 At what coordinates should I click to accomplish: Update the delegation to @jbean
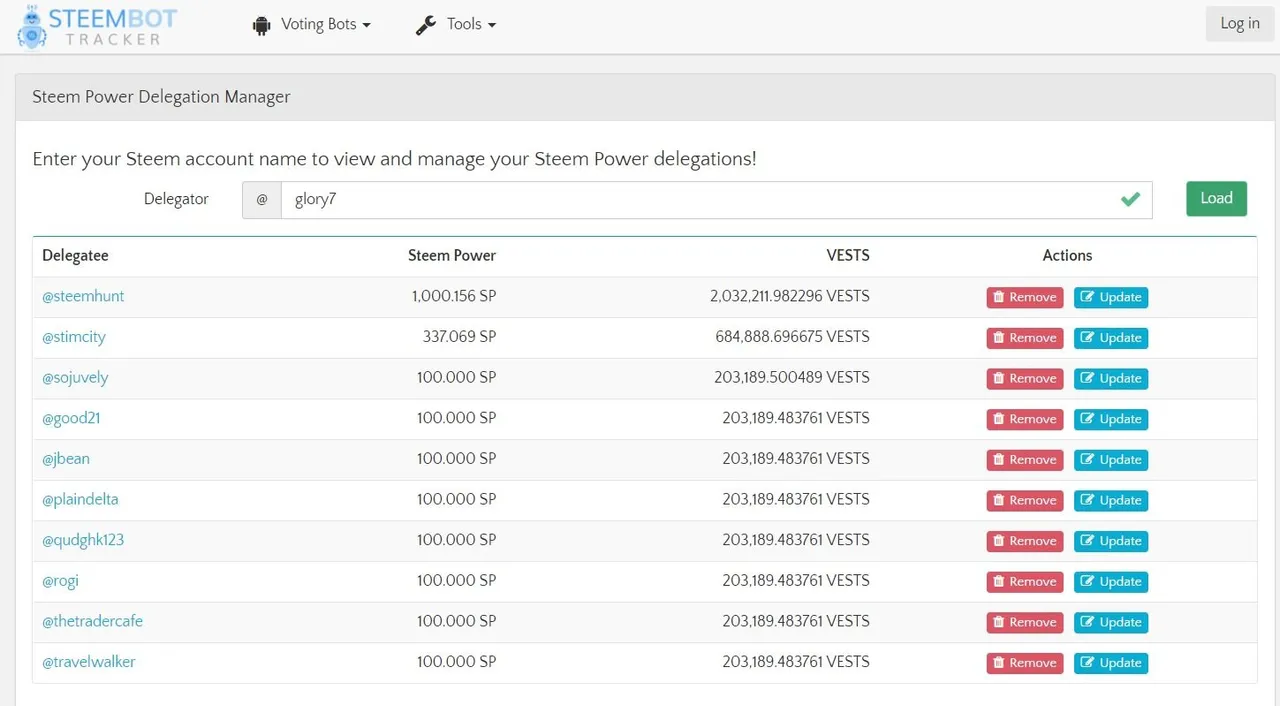1111,460
